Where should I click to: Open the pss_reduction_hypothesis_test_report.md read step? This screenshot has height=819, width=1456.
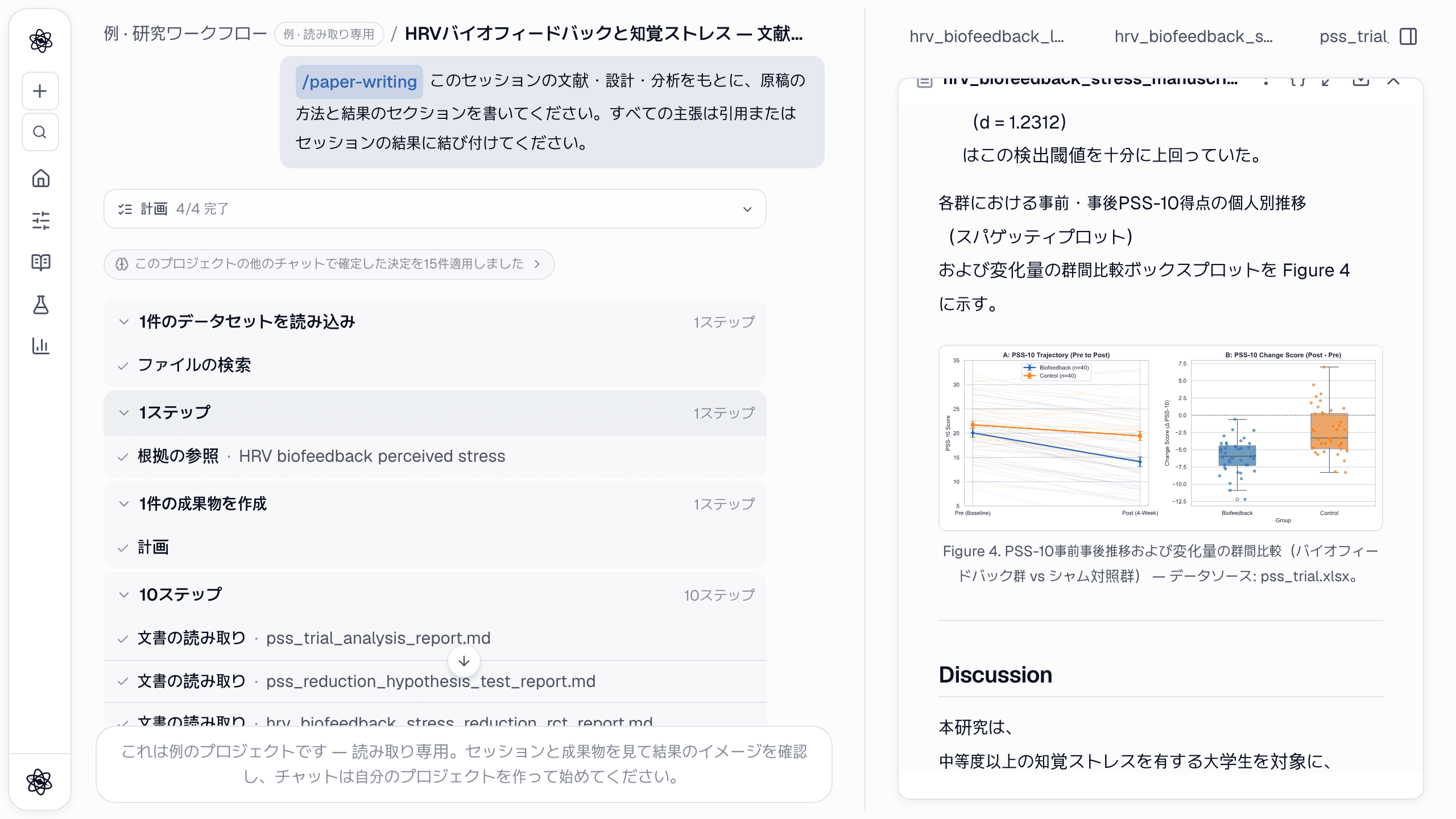click(435, 681)
